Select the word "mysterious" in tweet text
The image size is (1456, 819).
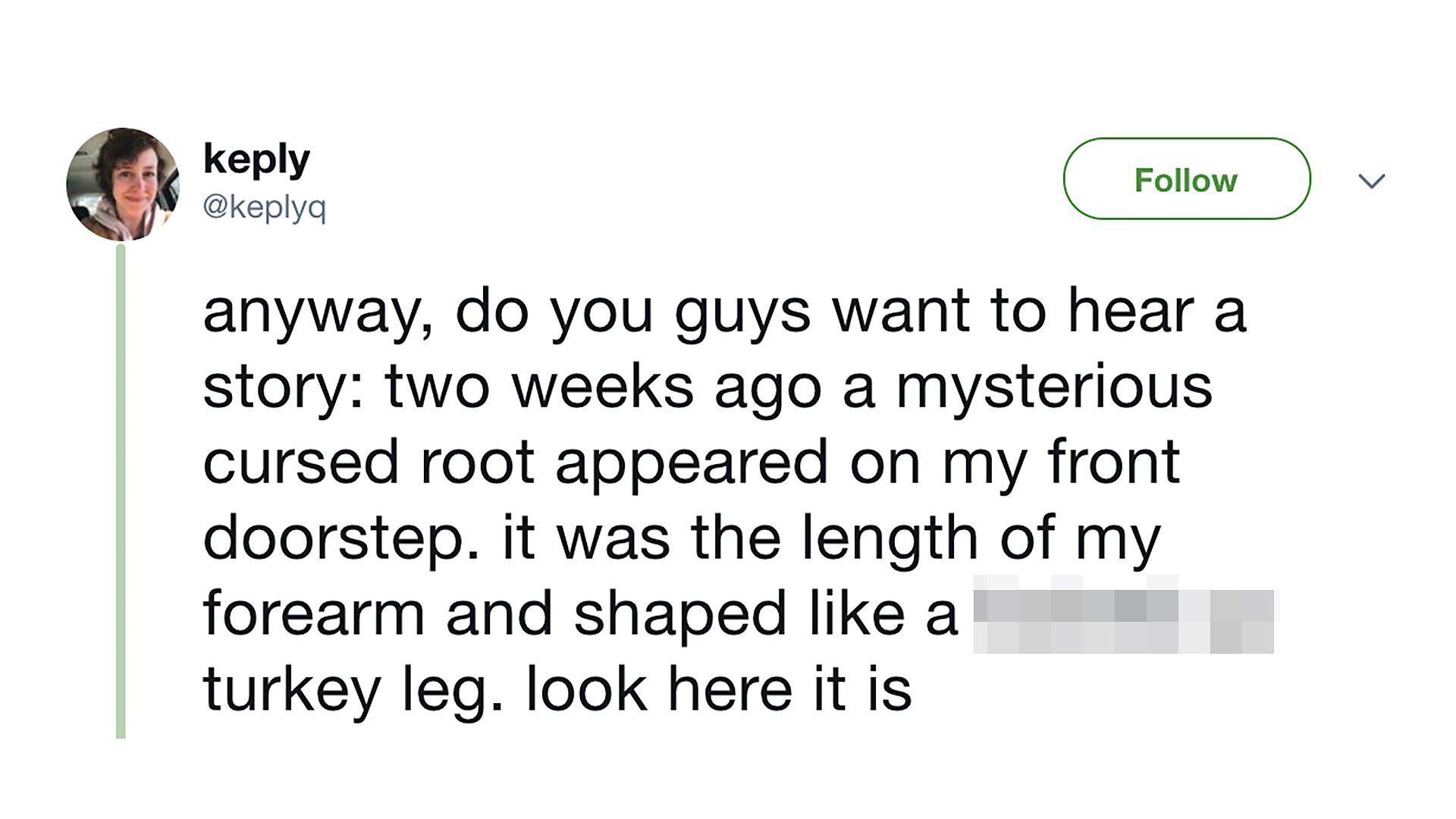pyautogui.click(x=1054, y=388)
